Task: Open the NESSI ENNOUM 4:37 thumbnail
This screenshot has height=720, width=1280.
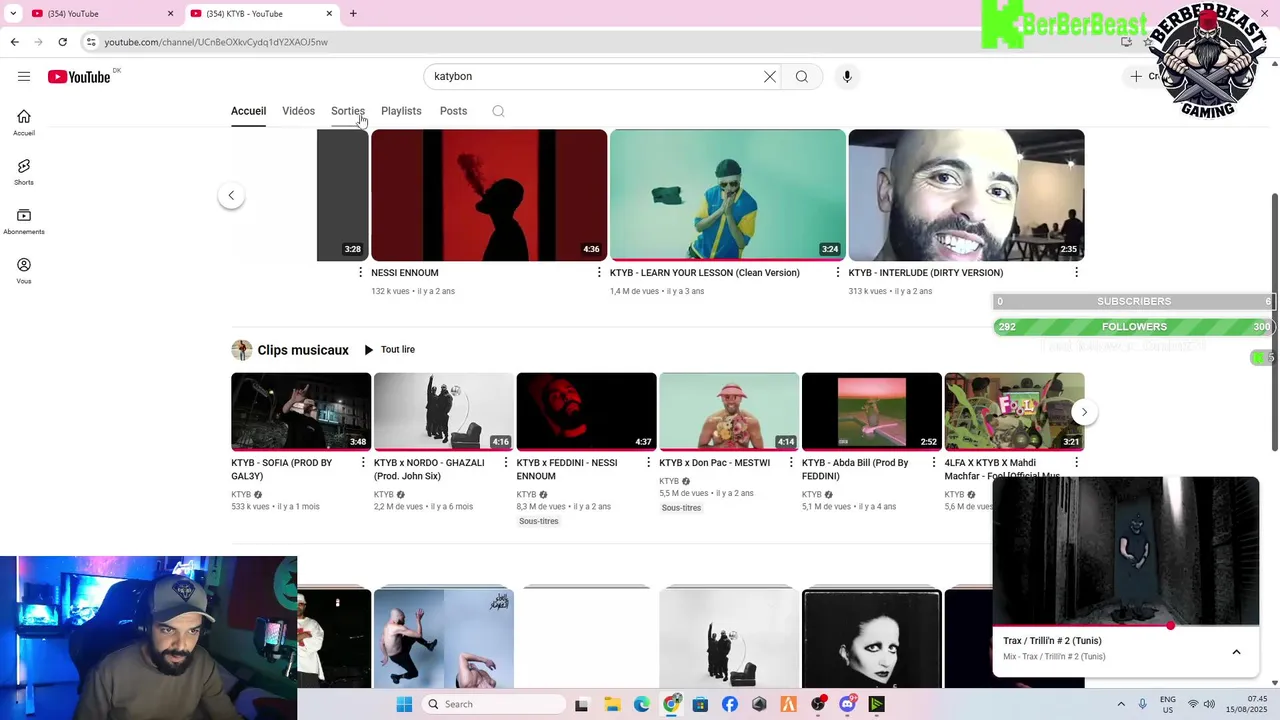Action: [x=586, y=412]
